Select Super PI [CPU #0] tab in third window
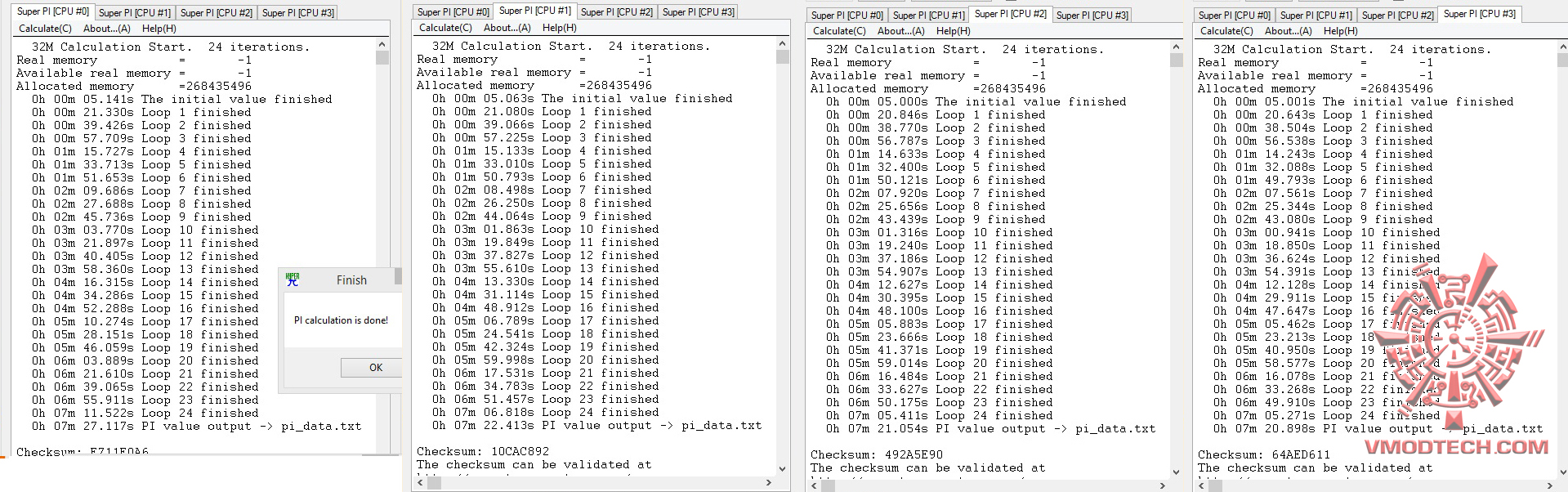This screenshot has width=1568, height=492. [x=847, y=16]
